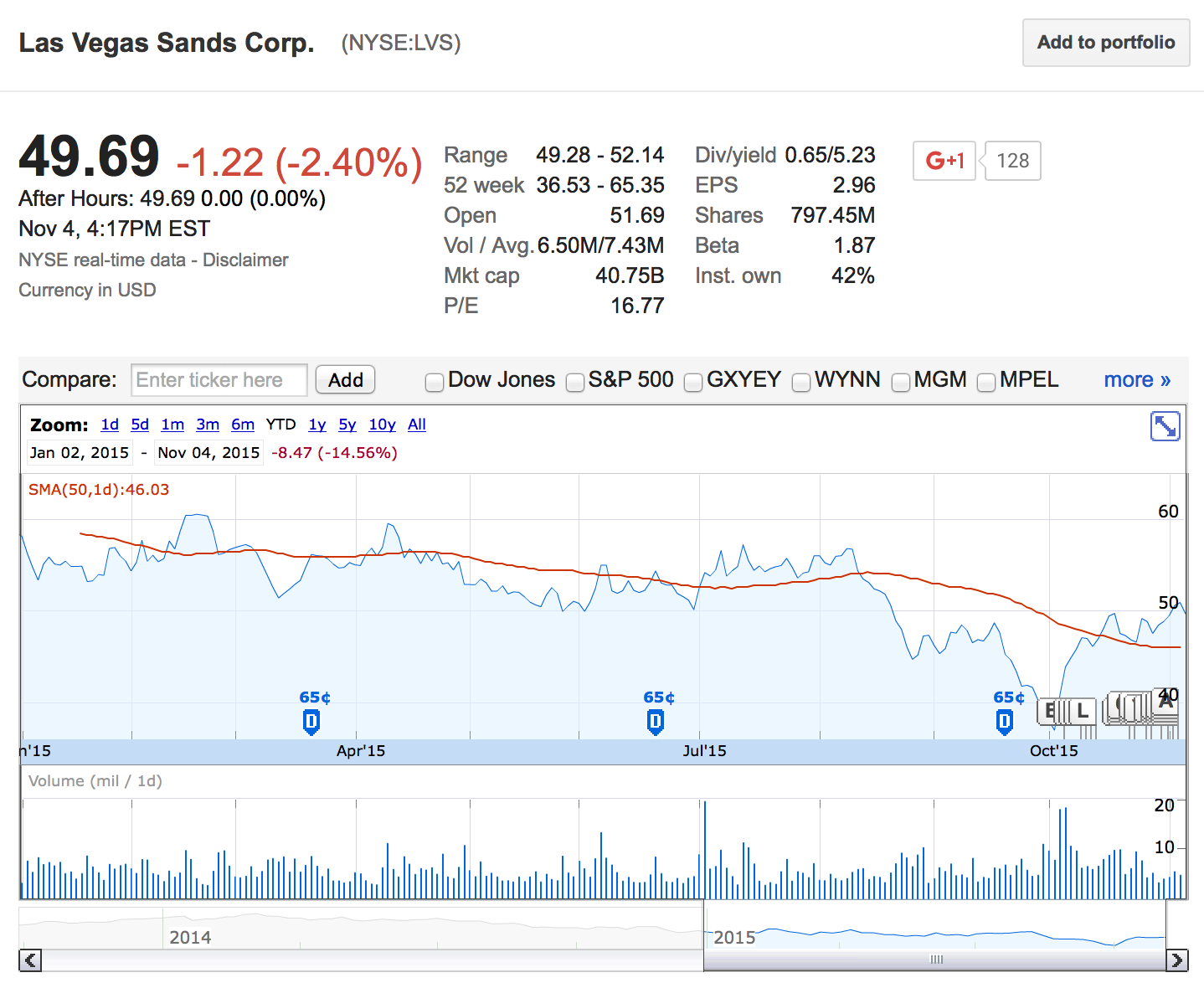Click the 49.69 last price
1204x983 pixels.
[89, 157]
